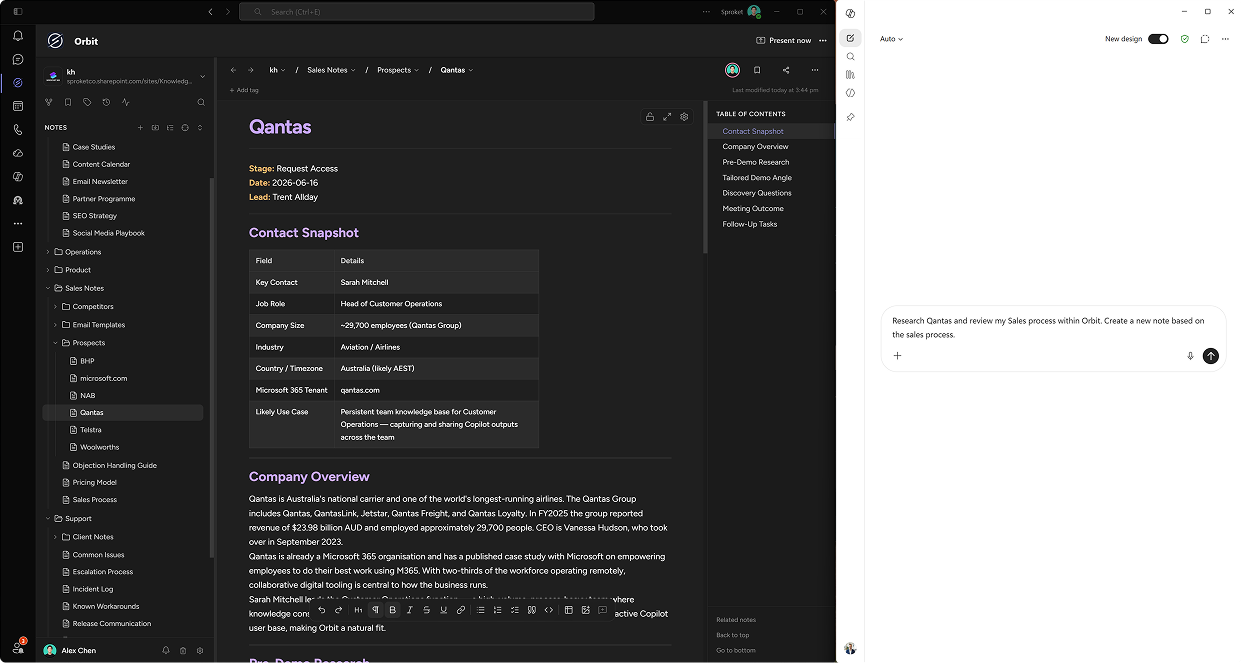Image resolution: width=1242 pixels, height=663 pixels.
Task: Jump to Follow-Up Tasks in contents
Action: coord(750,224)
